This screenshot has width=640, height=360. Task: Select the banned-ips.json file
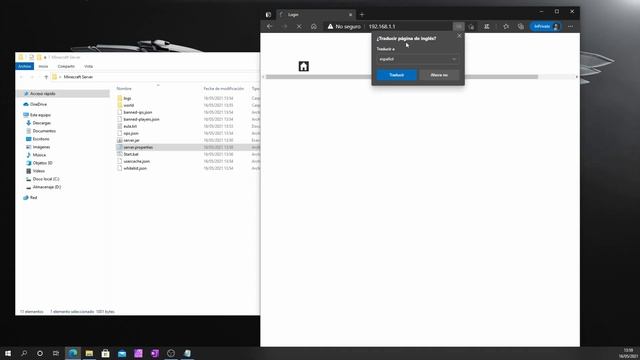tap(138, 112)
